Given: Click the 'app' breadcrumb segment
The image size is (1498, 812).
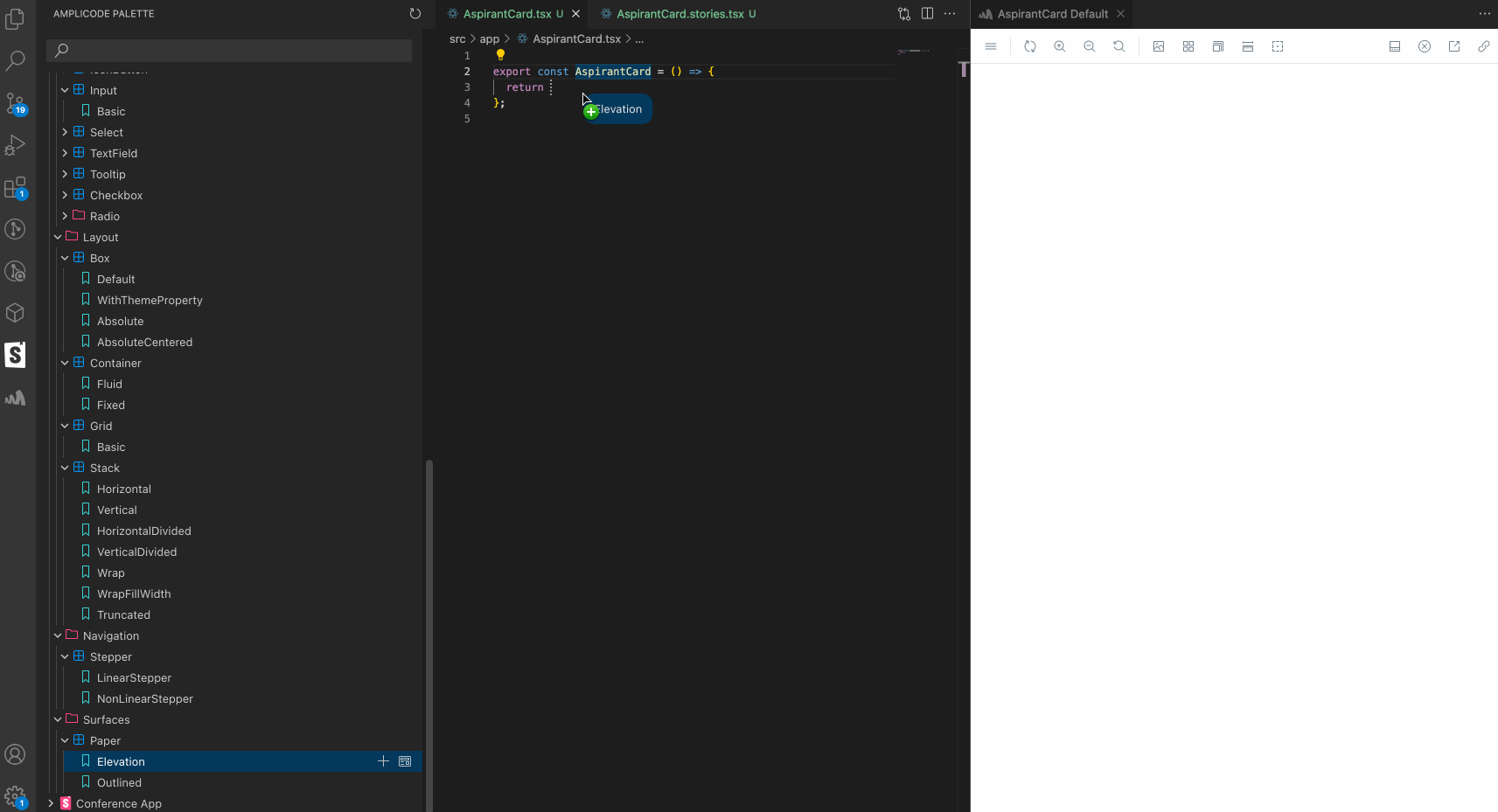Looking at the screenshot, I should pos(490,38).
